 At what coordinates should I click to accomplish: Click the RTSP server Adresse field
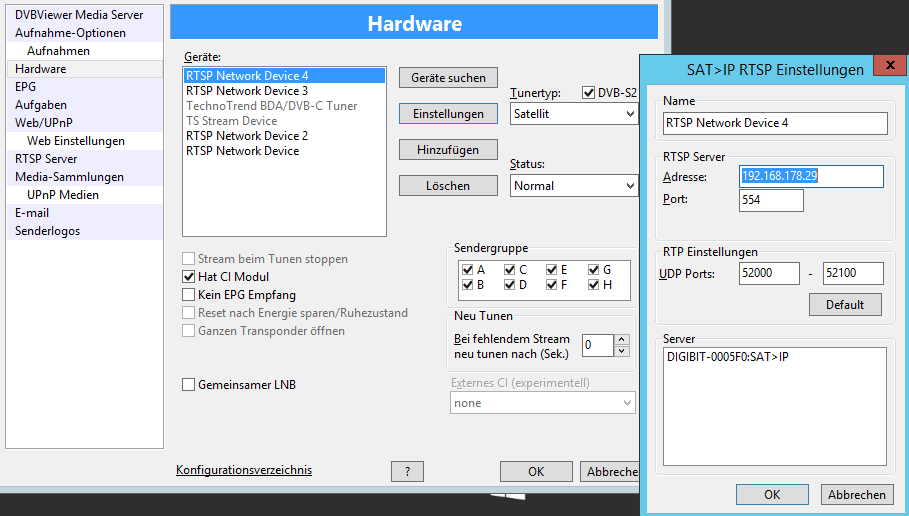[x=811, y=177]
